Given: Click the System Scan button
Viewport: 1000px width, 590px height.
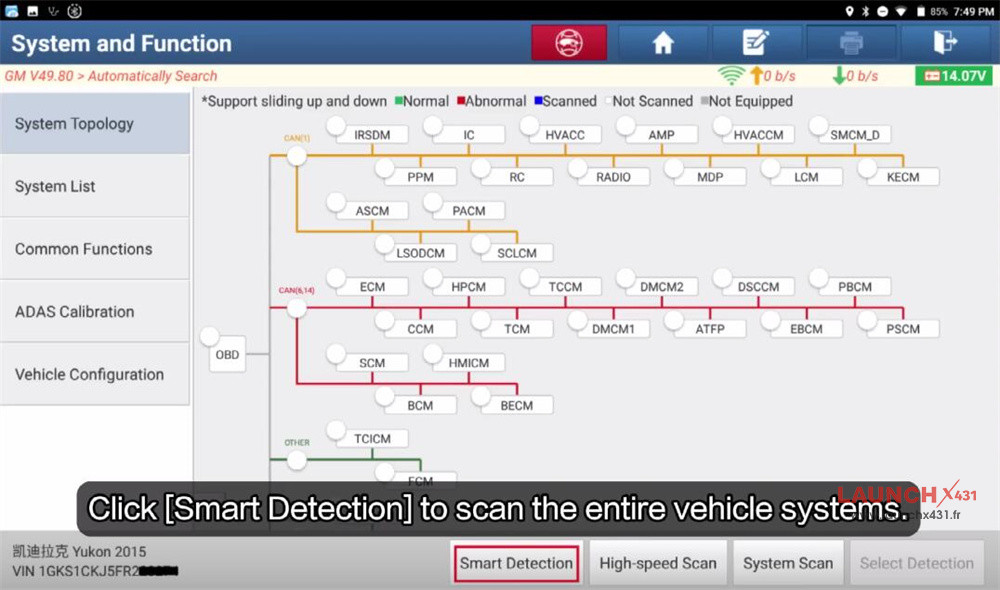Looking at the screenshot, I should pos(788,562).
